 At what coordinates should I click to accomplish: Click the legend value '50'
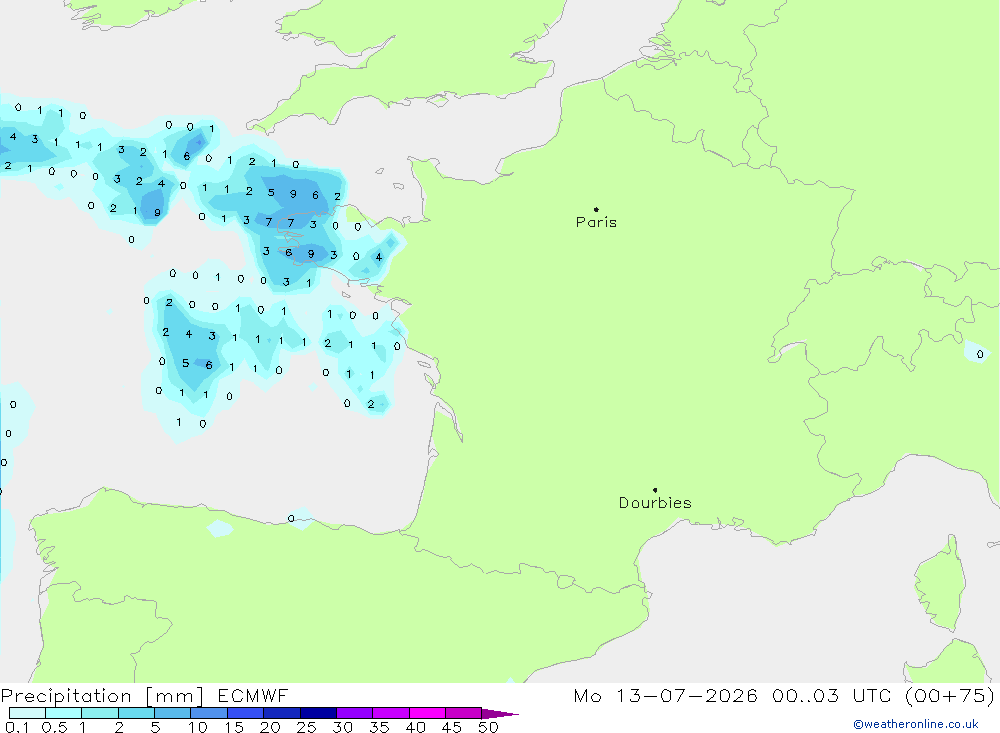tap(488, 727)
